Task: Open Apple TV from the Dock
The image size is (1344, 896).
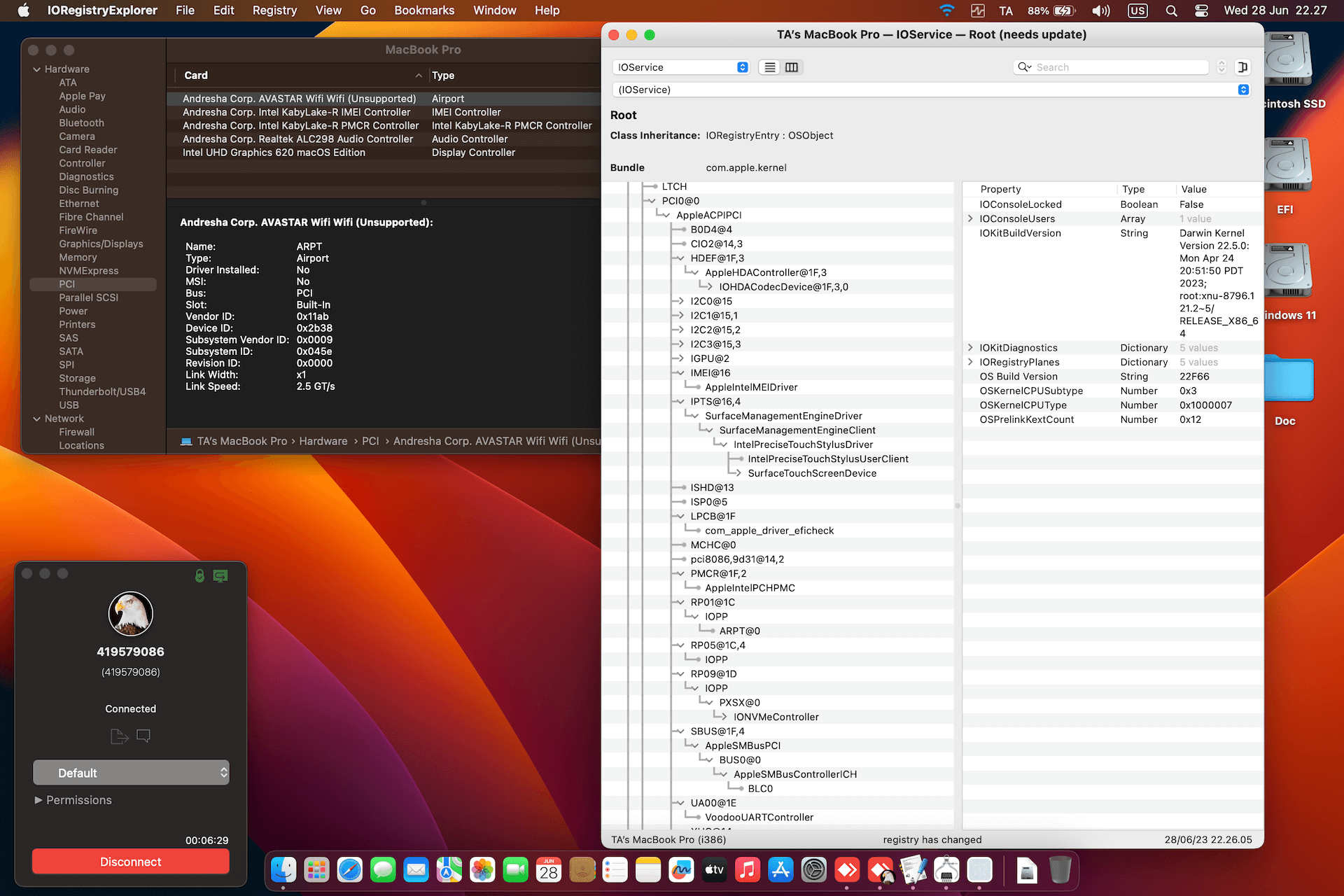Action: pos(715,870)
